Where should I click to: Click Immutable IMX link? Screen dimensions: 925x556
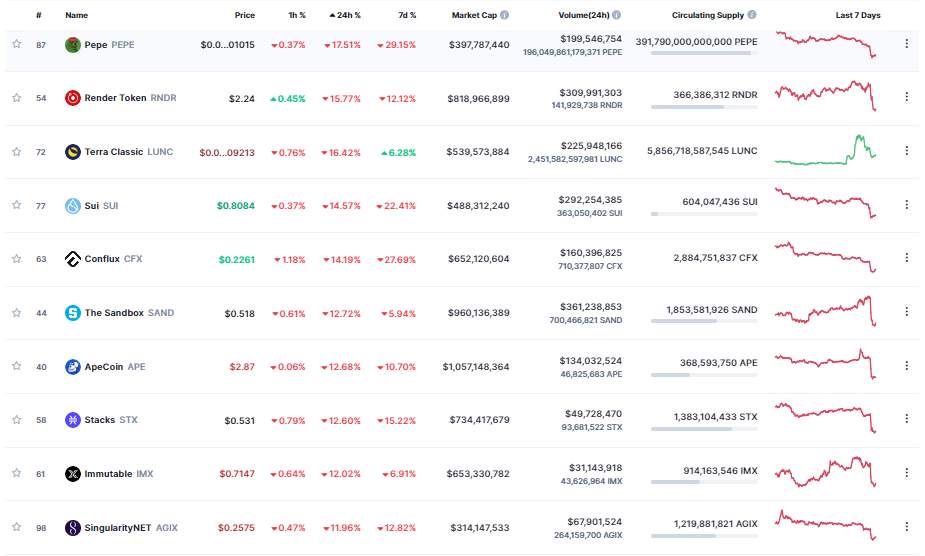click(119, 473)
